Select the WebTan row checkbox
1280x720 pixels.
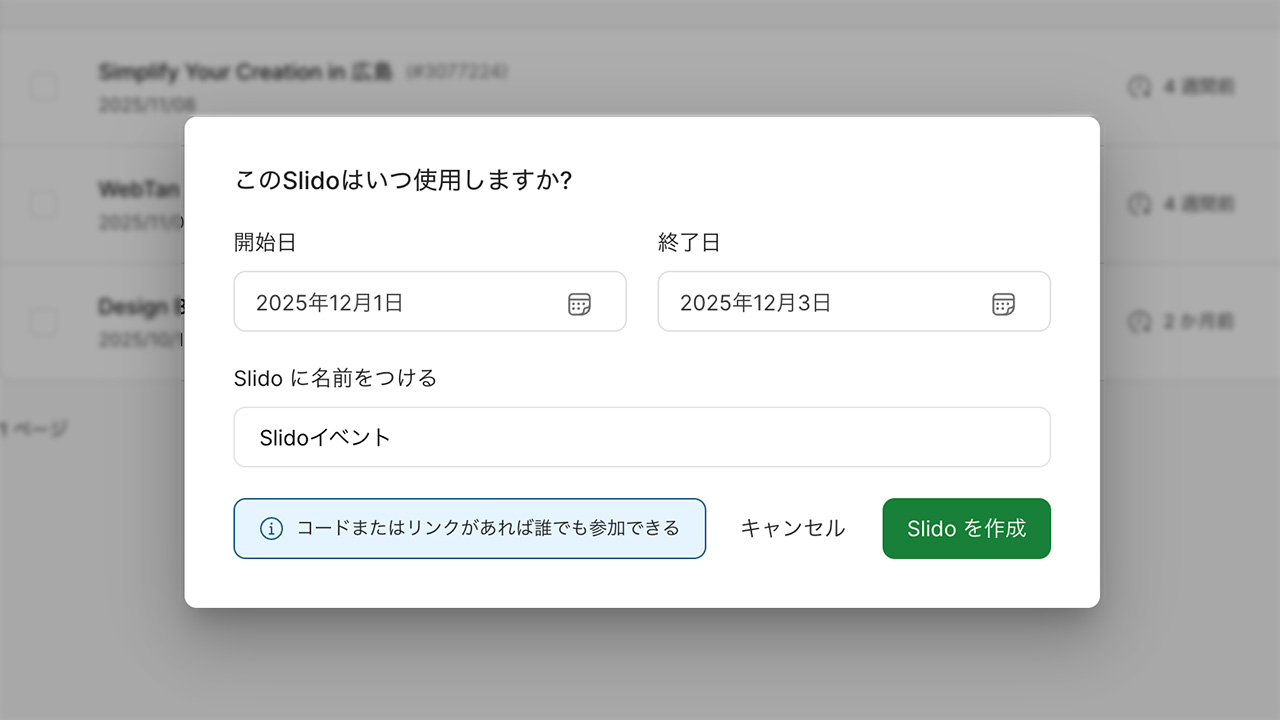[x=43, y=205]
